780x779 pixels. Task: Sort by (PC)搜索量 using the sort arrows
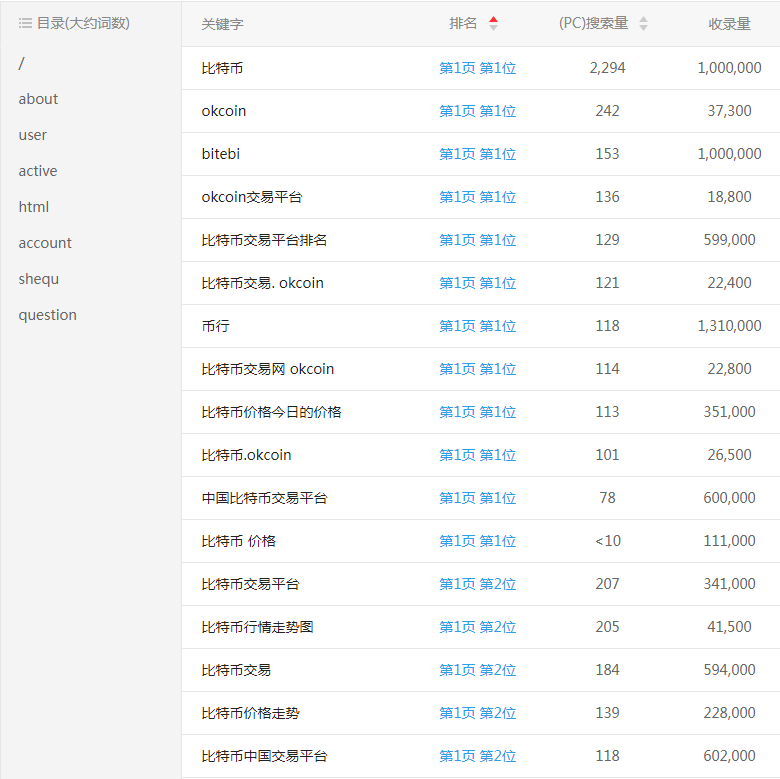click(x=643, y=24)
